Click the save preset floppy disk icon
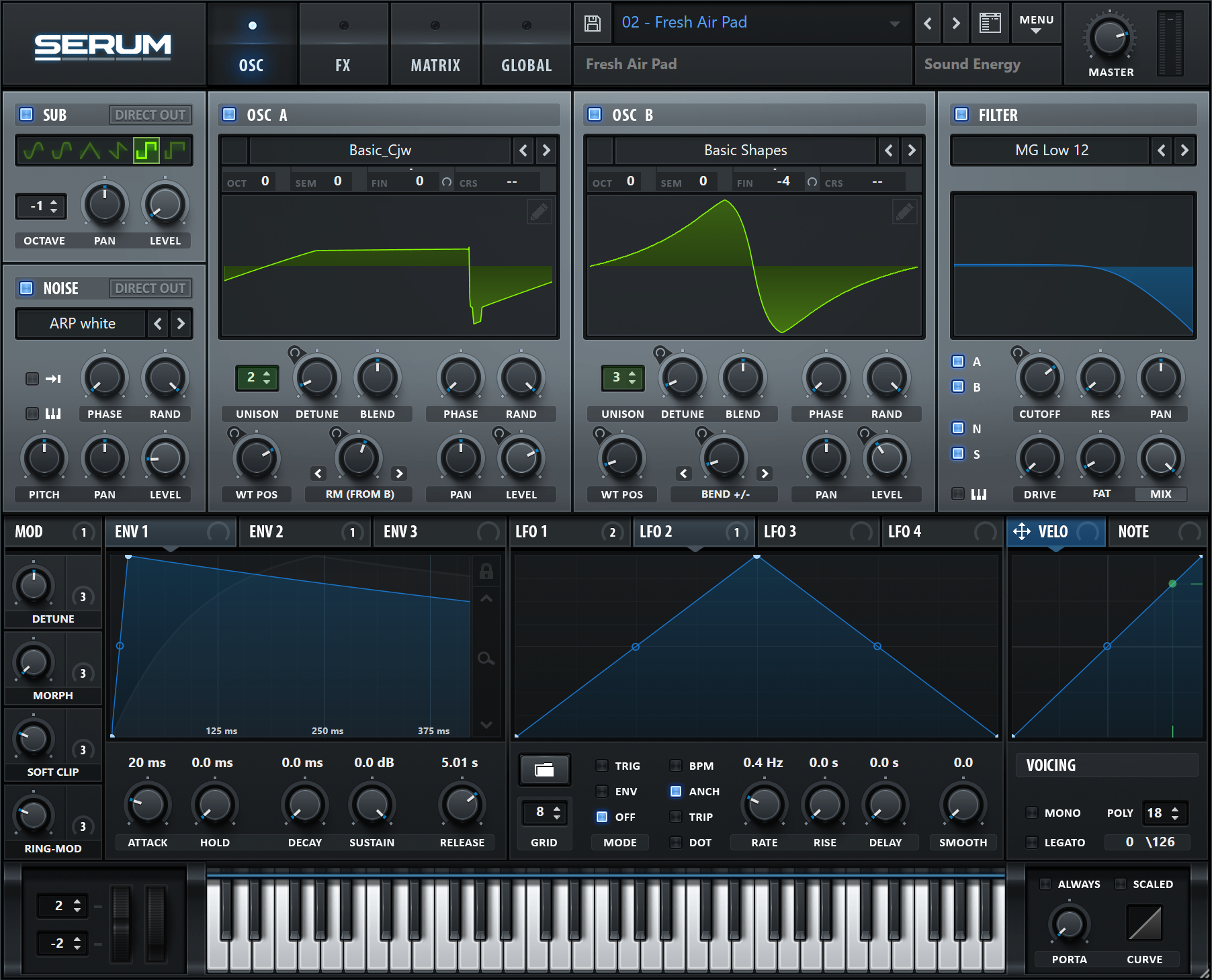Image resolution: width=1212 pixels, height=980 pixels. (592, 24)
